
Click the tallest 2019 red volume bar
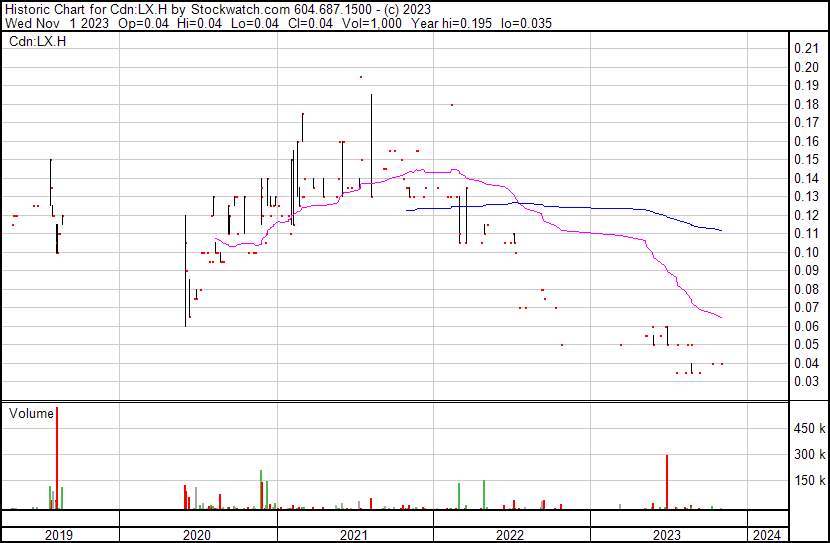tap(57, 458)
